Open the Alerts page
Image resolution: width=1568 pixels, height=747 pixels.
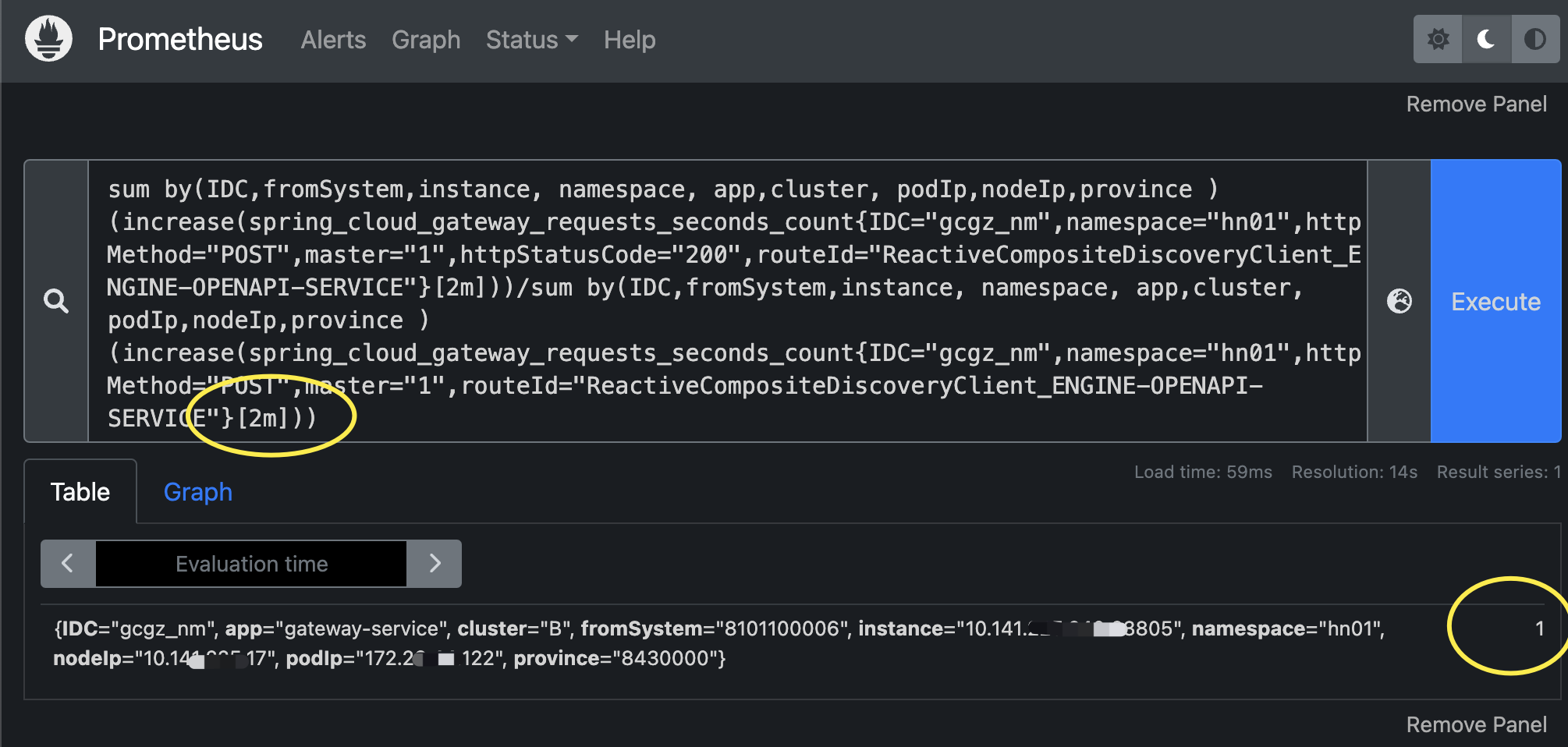click(x=333, y=40)
